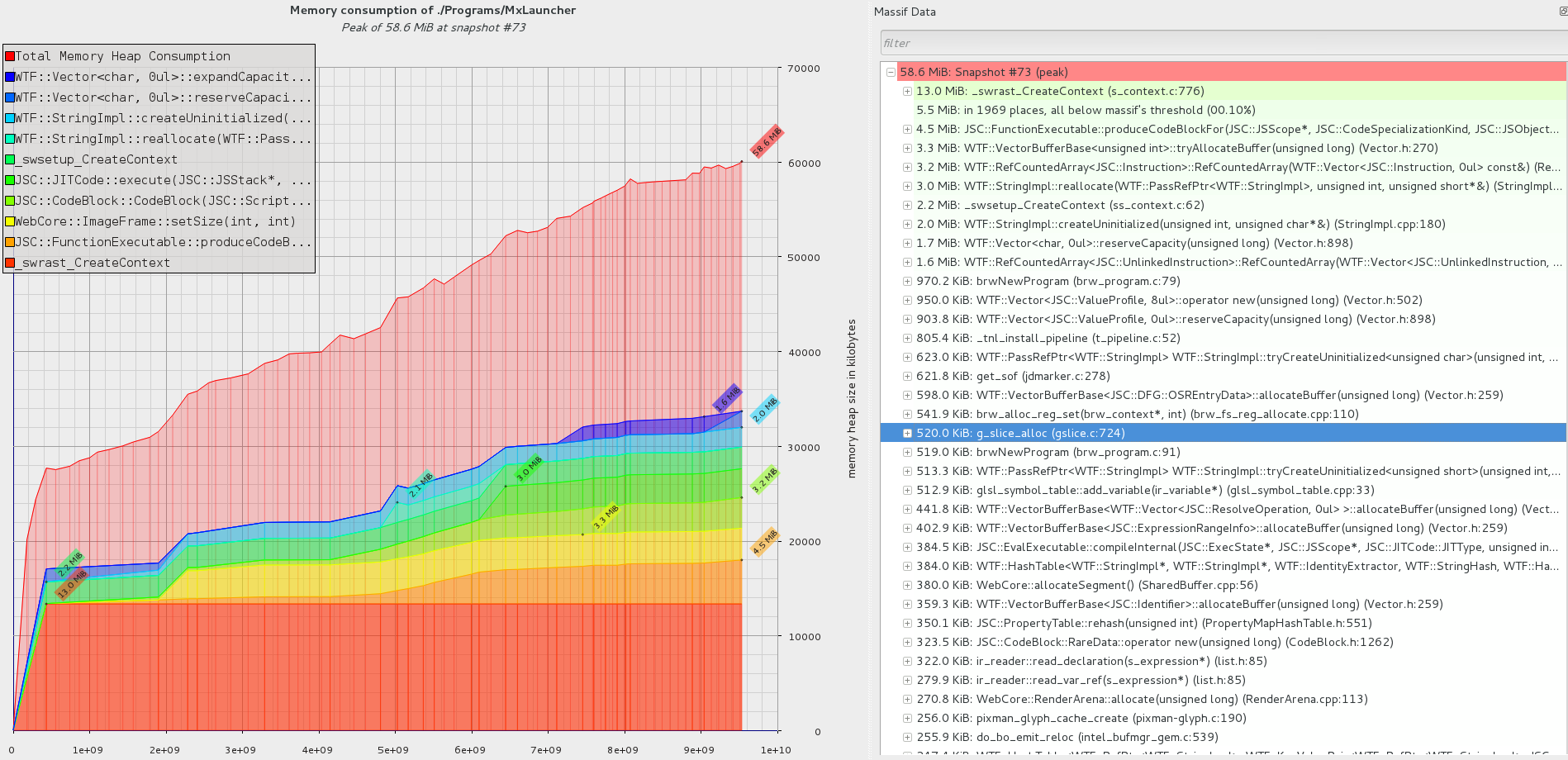Click the 58.6 MiB peak label on chart
The height and width of the screenshot is (760, 1568).
(766, 141)
